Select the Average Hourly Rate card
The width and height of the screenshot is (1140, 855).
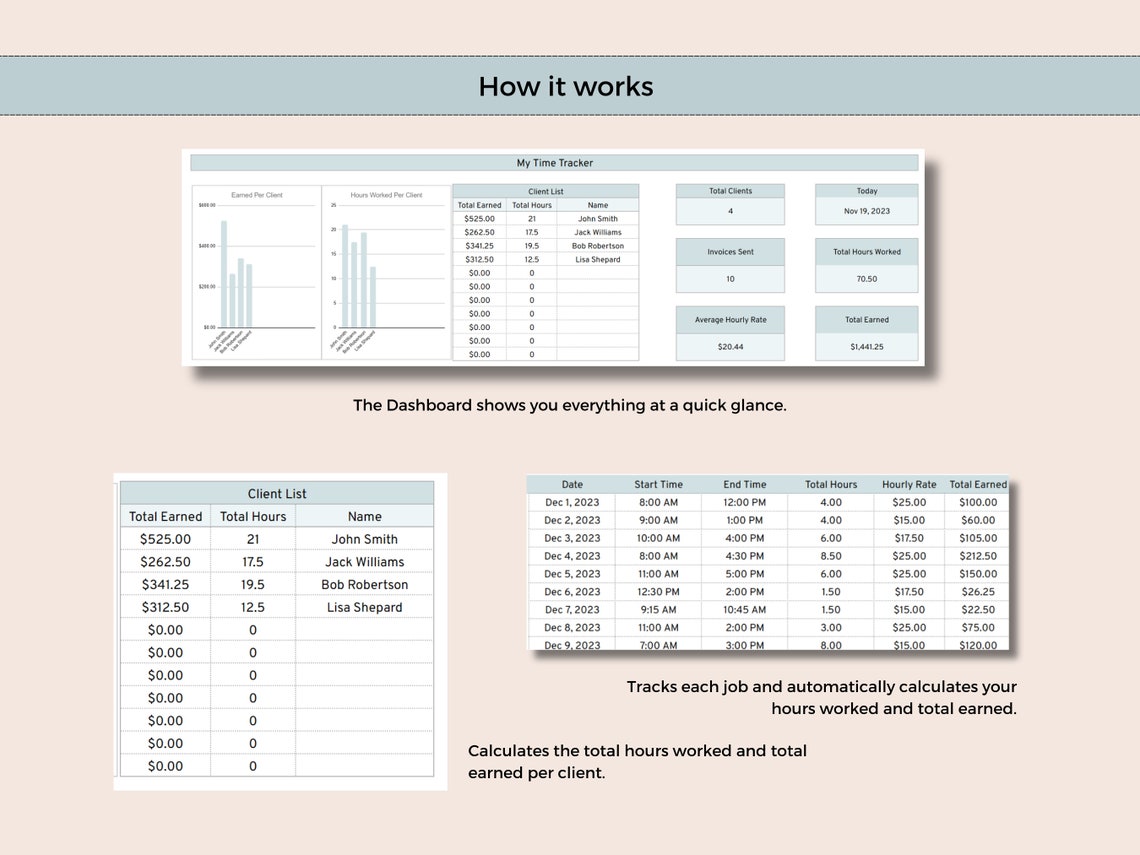pyautogui.click(x=730, y=319)
